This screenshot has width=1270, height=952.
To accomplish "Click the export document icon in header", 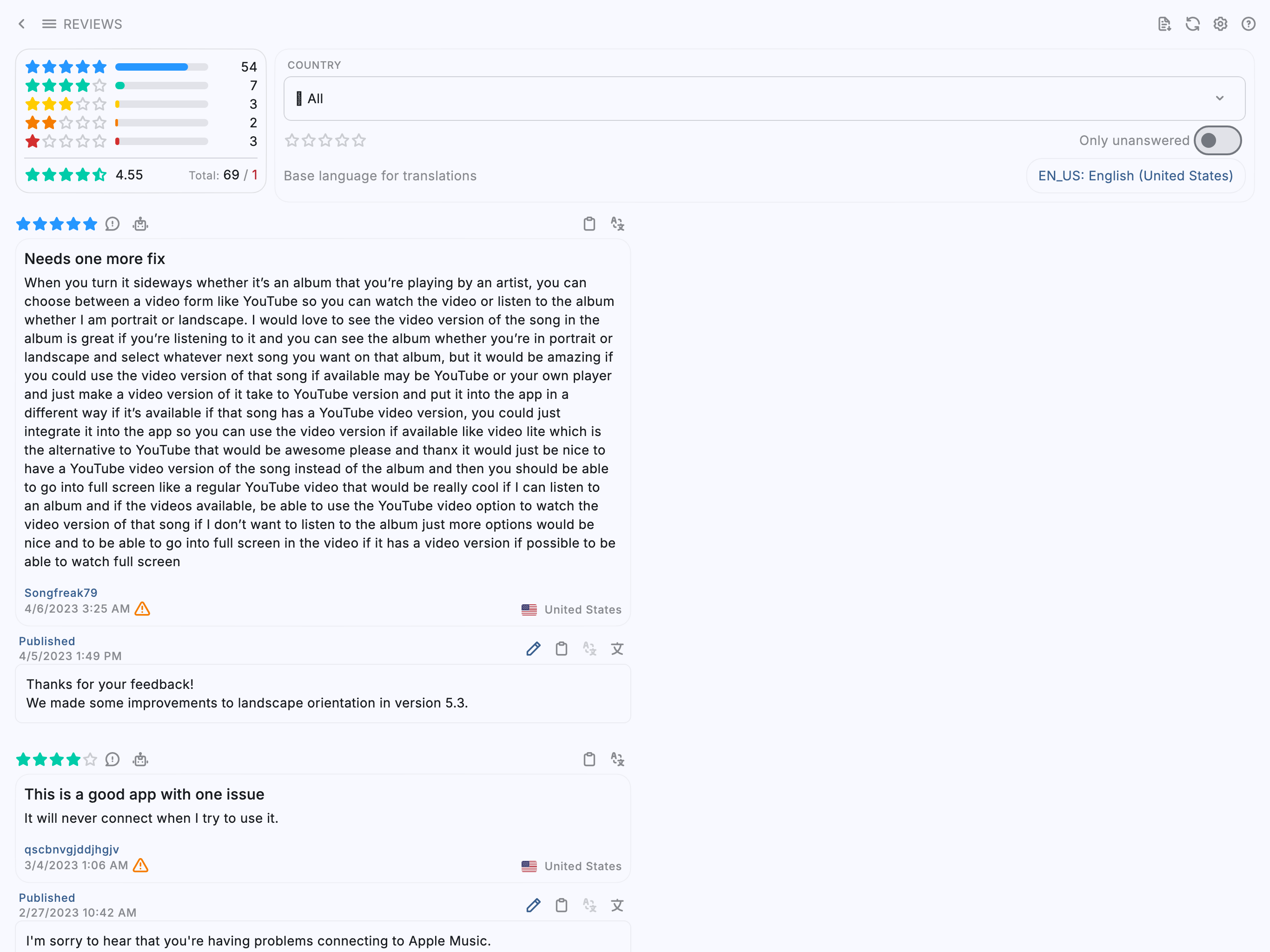I will pyautogui.click(x=1164, y=24).
